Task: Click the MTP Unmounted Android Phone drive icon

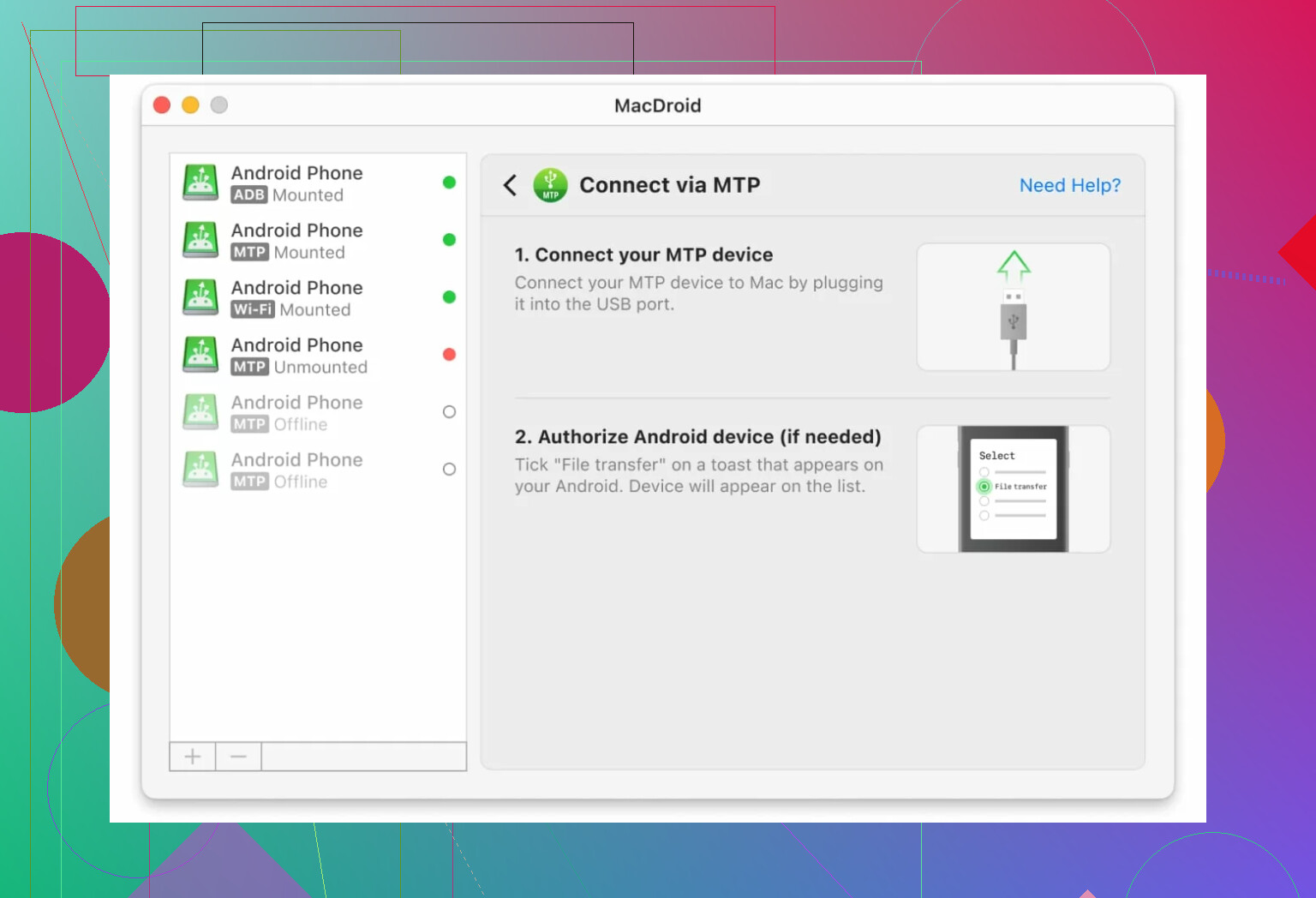Action: (x=200, y=355)
